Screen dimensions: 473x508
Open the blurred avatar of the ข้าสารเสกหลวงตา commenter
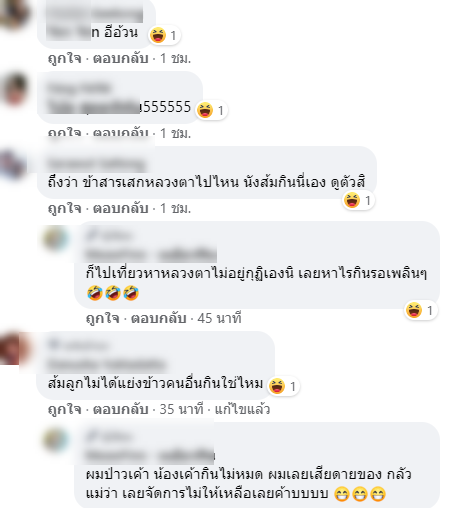pyautogui.click(x=13, y=165)
